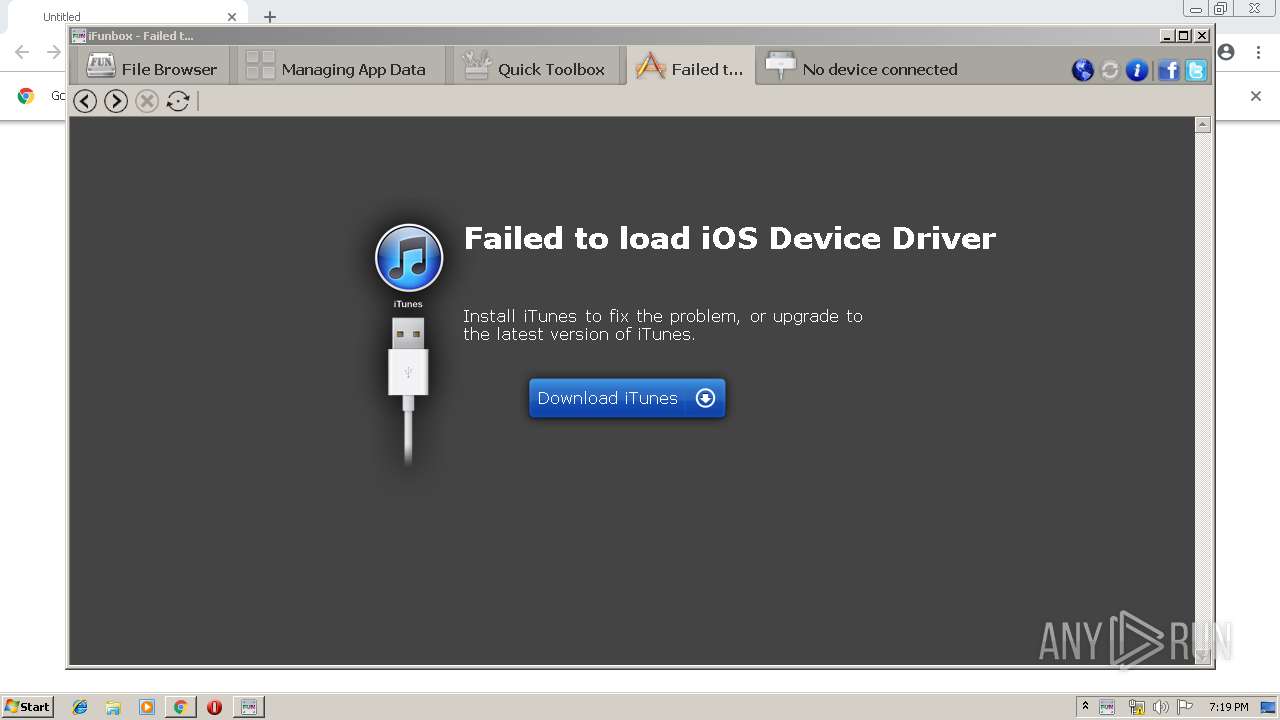Screen dimensions: 1280x720
Task: Open the File Browser tab
Action: point(151,68)
